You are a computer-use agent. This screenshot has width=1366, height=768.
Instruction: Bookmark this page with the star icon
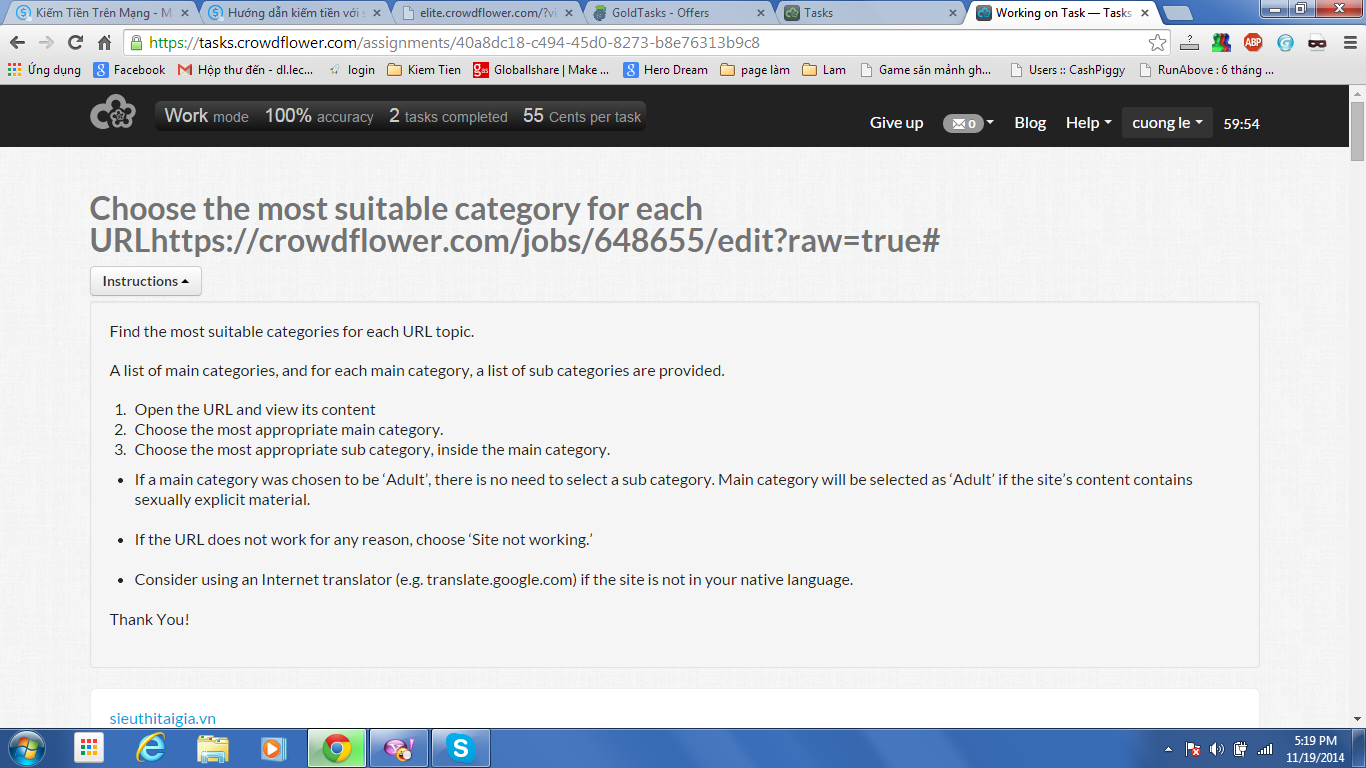[x=1157, y=43]
